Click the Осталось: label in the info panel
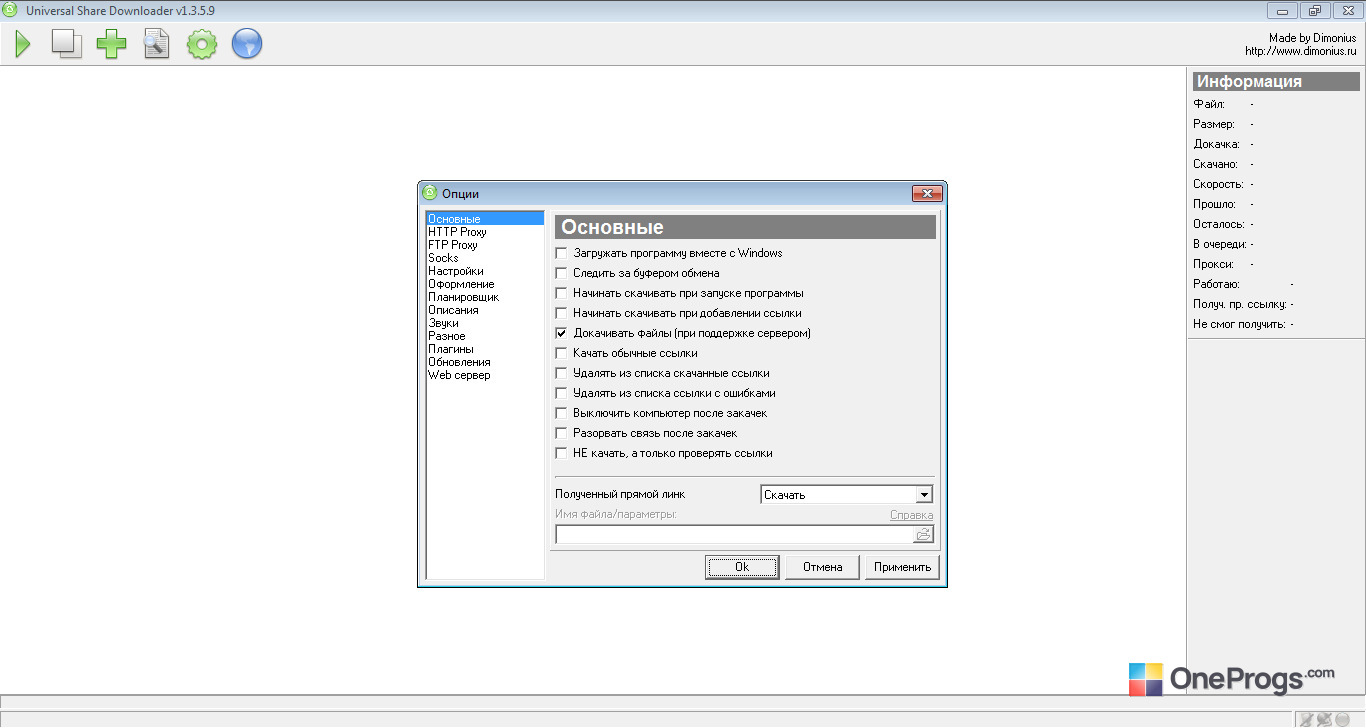This screenshot has width=1366, height=728. (1219, 224)
